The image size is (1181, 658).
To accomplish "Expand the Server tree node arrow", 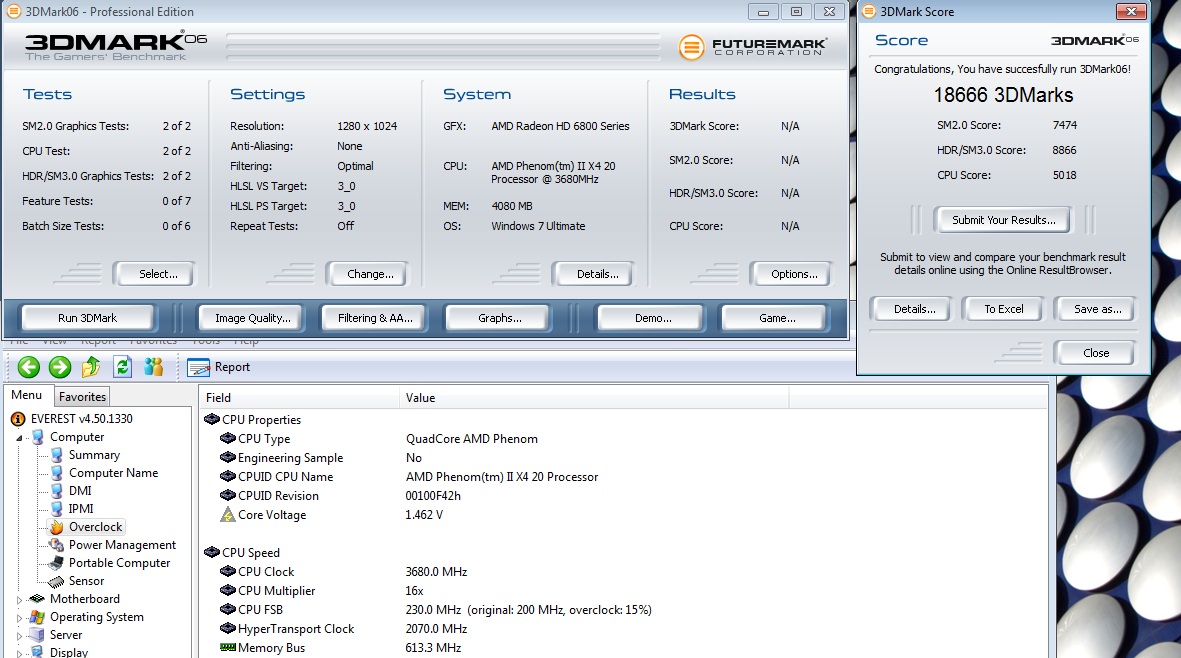I will pyautogui.click(x=20, y=635).
